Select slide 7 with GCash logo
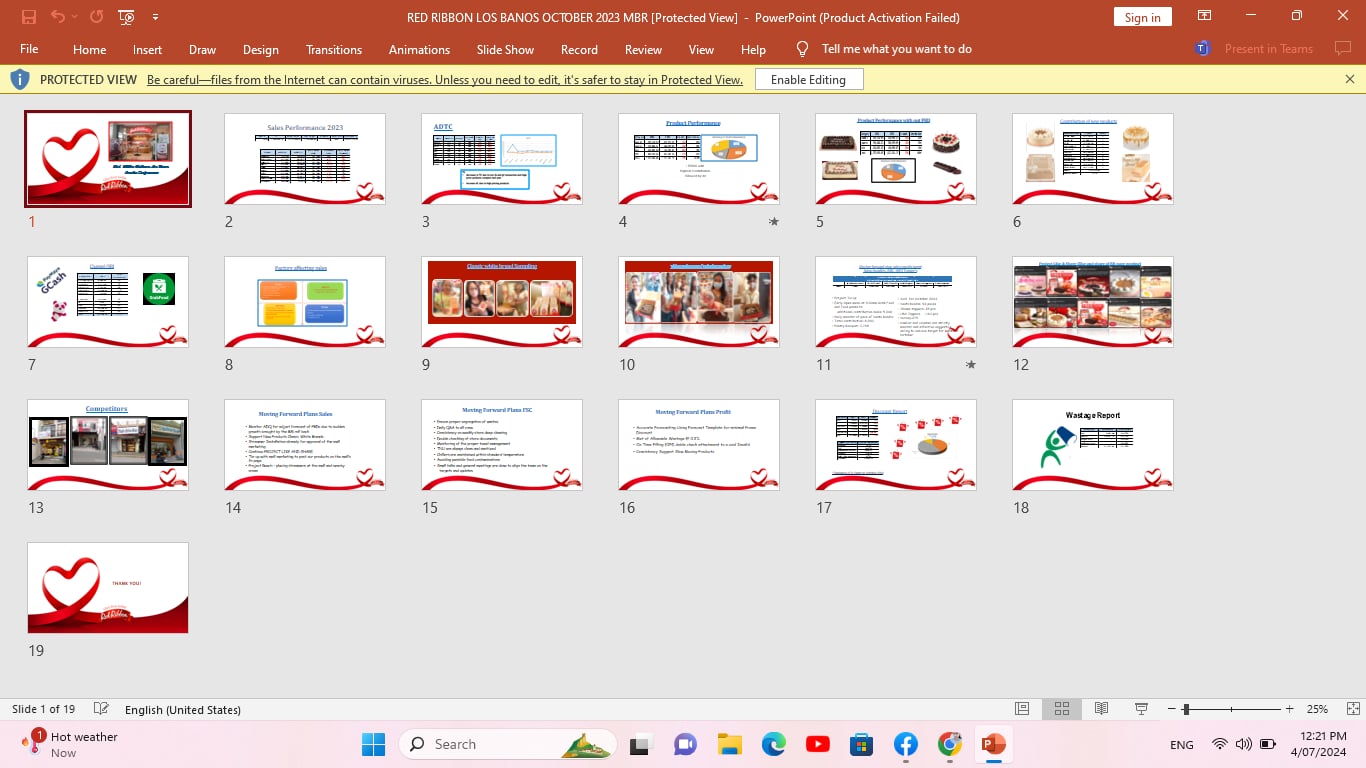This screenshot has height=768, width=1366. 108,302
